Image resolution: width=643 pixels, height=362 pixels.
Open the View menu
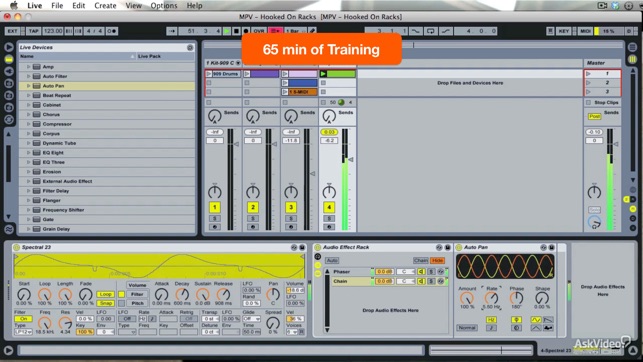[133, 6]
